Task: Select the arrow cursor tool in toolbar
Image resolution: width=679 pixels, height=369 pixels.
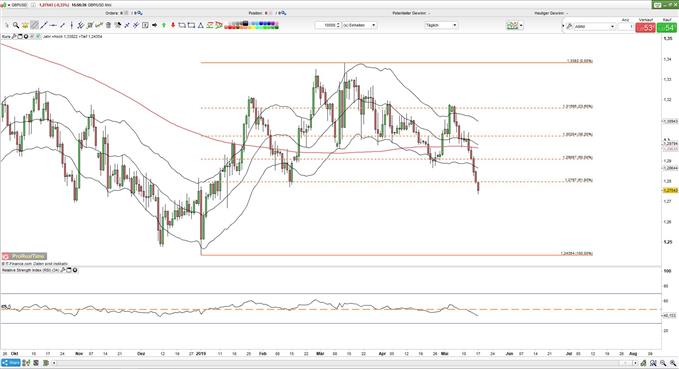Action: point(7,26)
